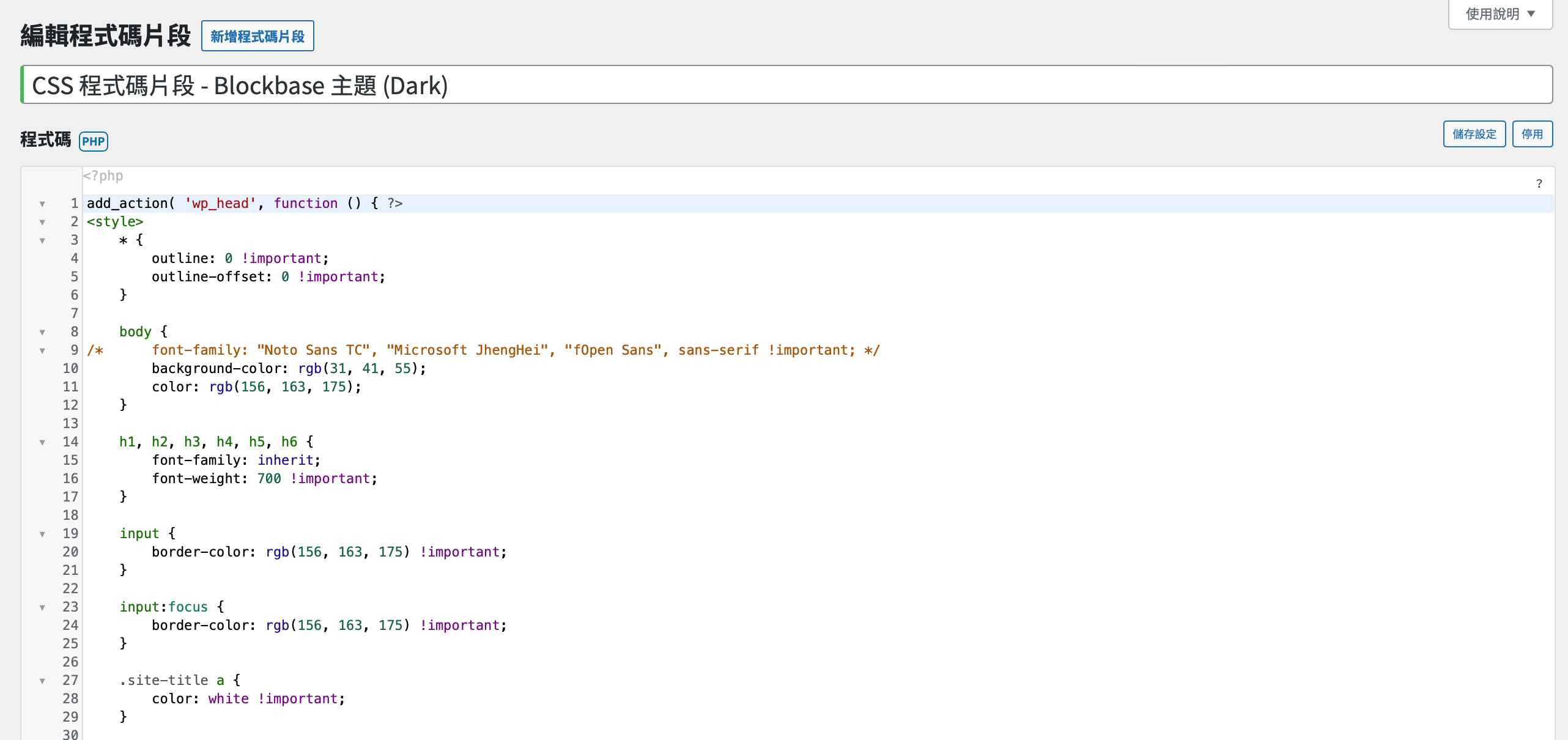Collapse the <style> fold arrow at line 2
Image resolution: width=1568 pixels, height=740 pixels.
point(42,222)
